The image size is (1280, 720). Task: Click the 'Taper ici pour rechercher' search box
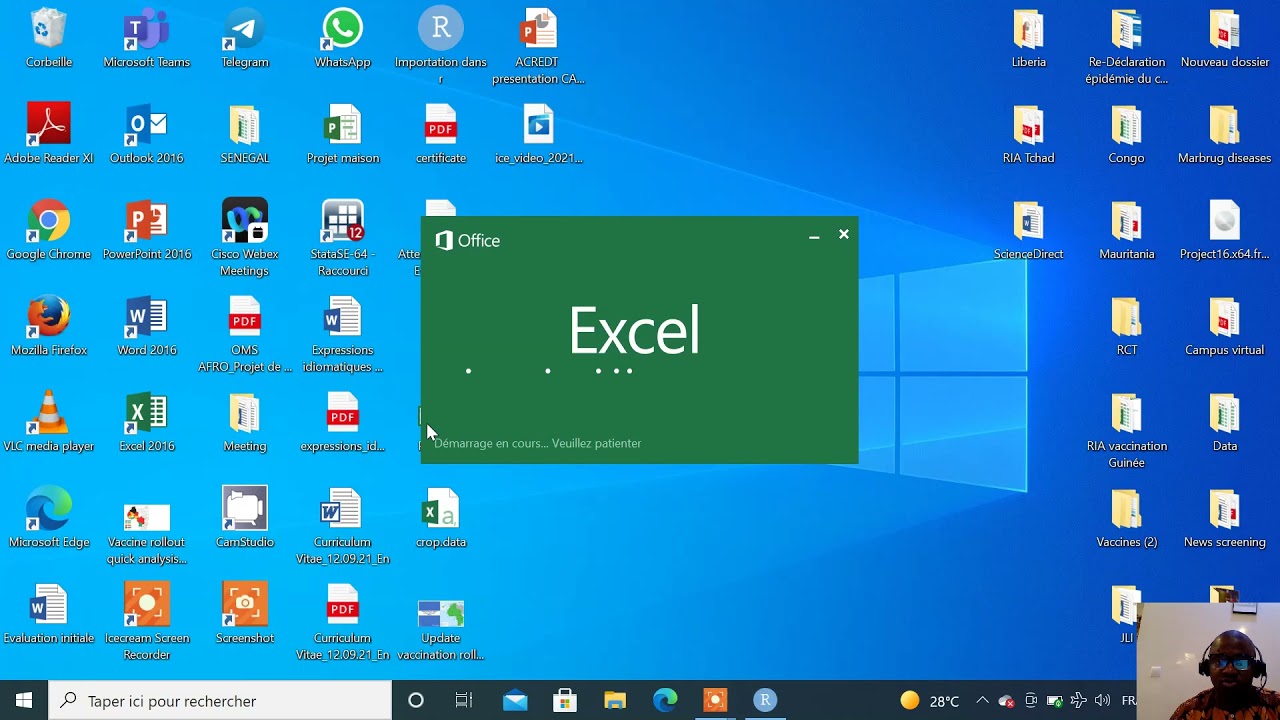coord(220,701)
